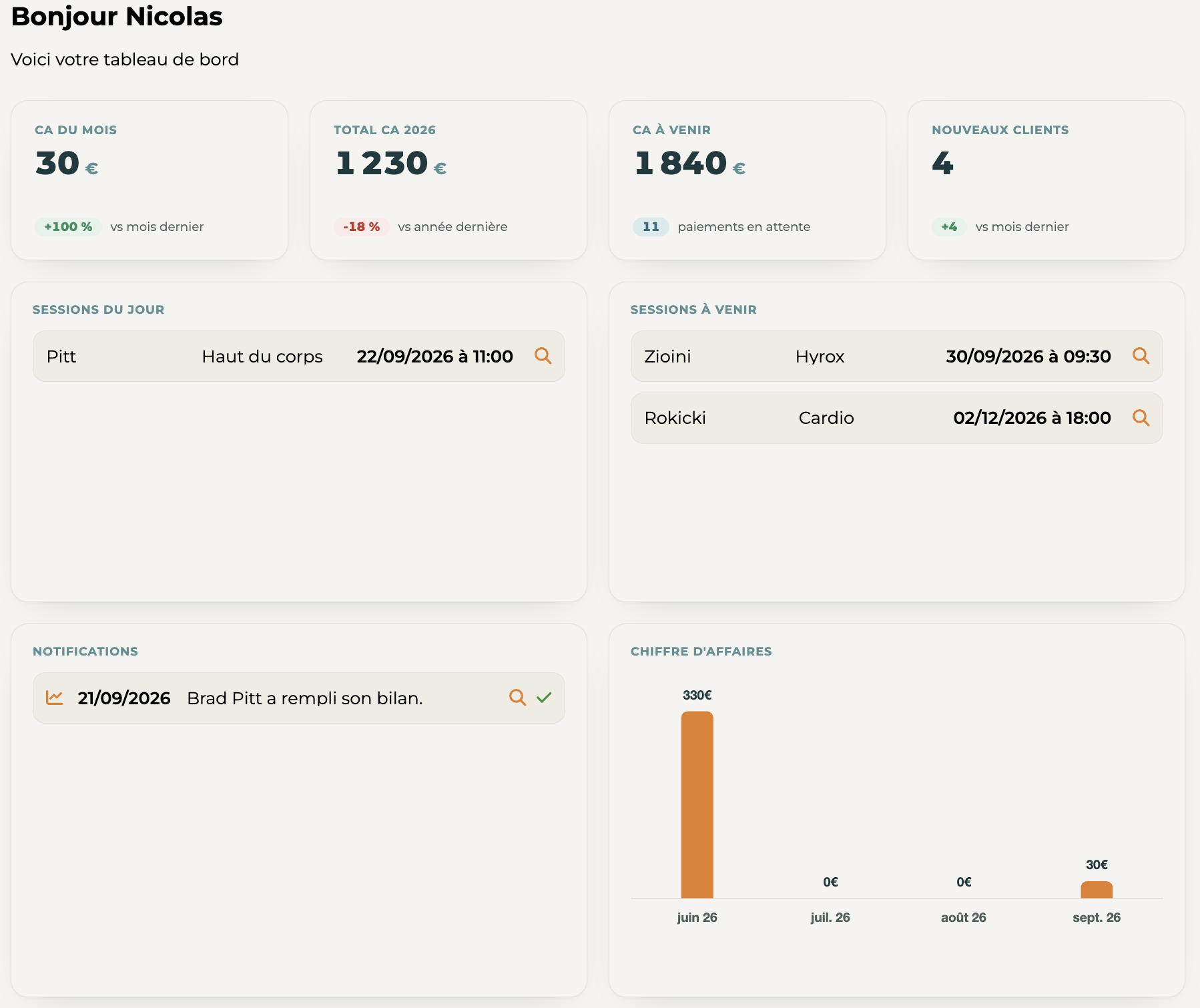
Task: Click 'paiements en attente' label
Action: coord(743,227)
